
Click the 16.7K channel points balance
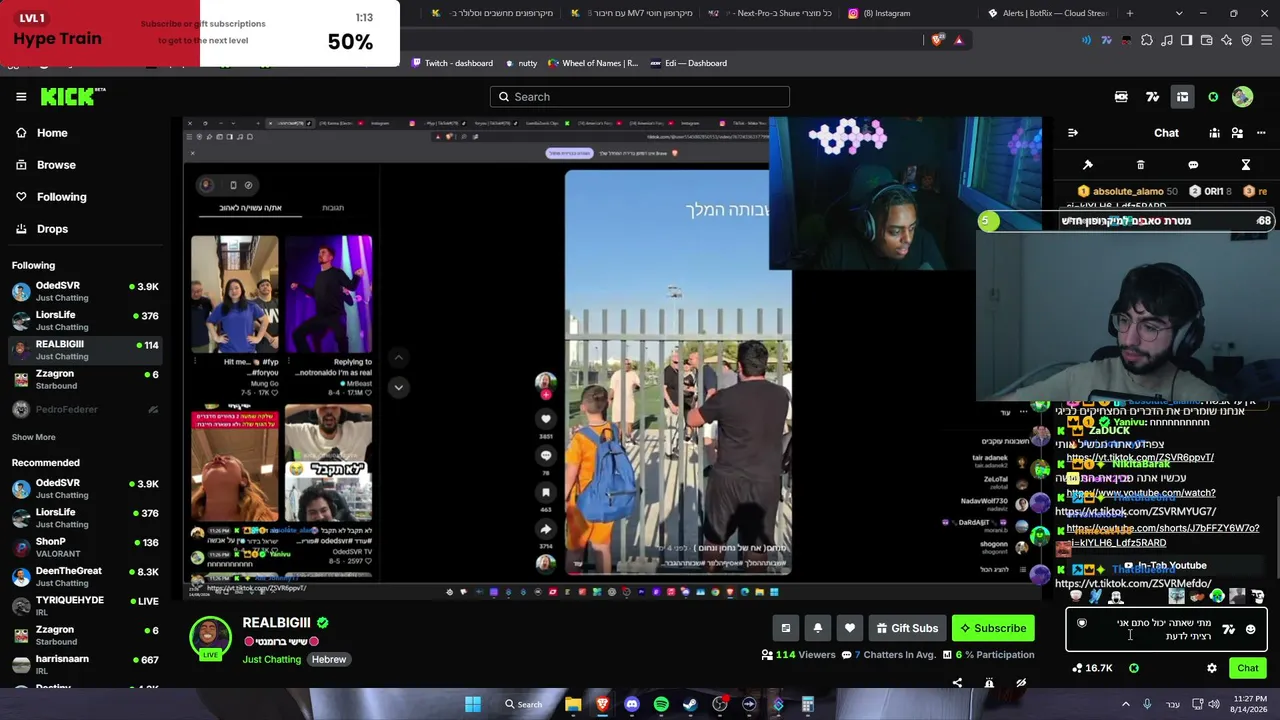(x=1092, y=668)
